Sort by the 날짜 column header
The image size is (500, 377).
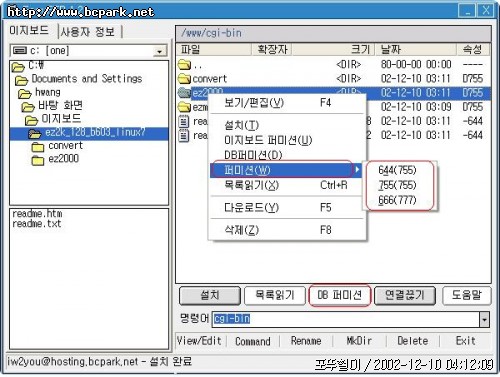pyautogui.click(x=415, y=50)
